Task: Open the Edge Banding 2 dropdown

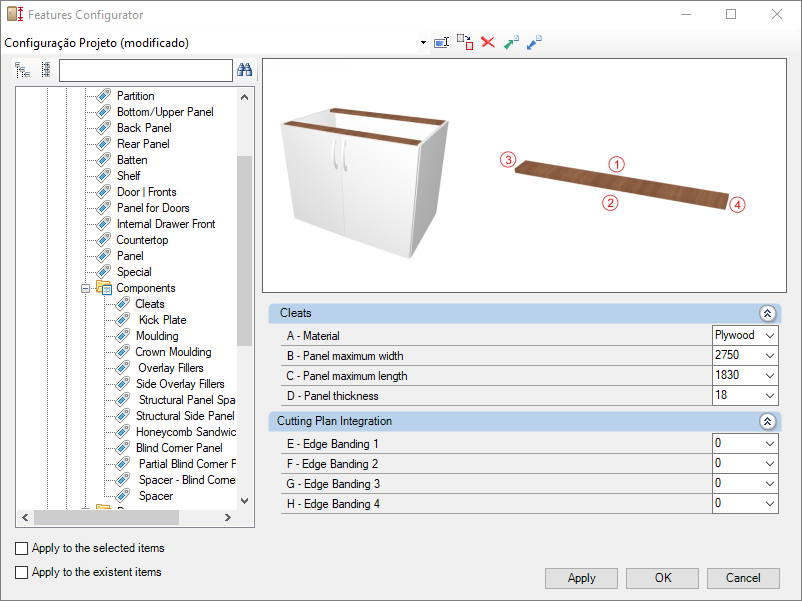Action: click(x=770, y=463)
